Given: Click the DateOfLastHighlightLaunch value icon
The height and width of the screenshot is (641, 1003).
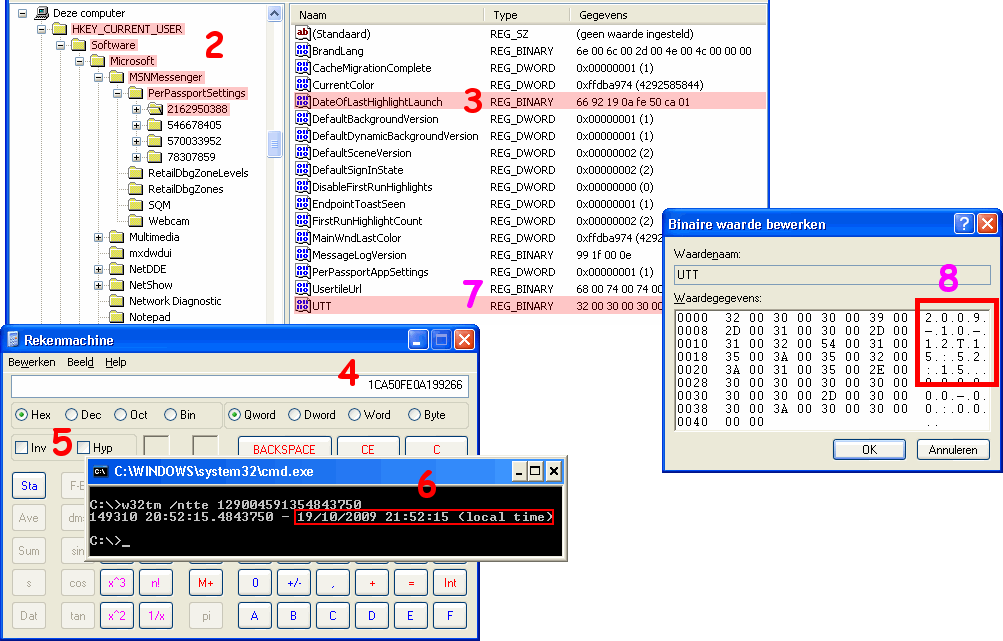Looking at the screenshot, I should pos(303,102).
